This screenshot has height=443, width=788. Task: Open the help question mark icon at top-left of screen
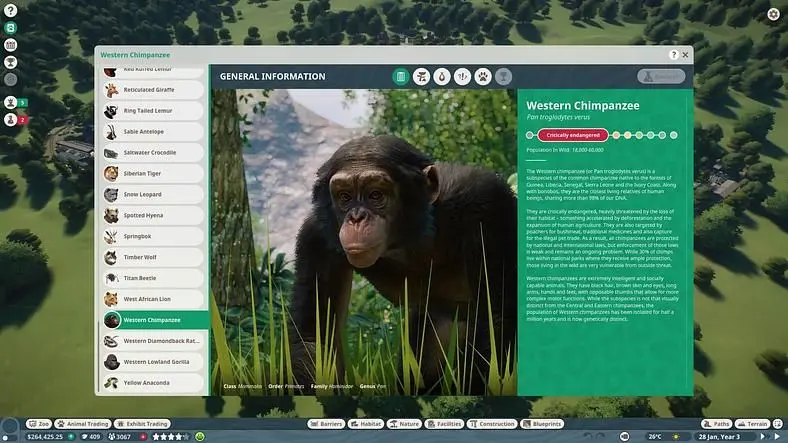tap(10, 10)
